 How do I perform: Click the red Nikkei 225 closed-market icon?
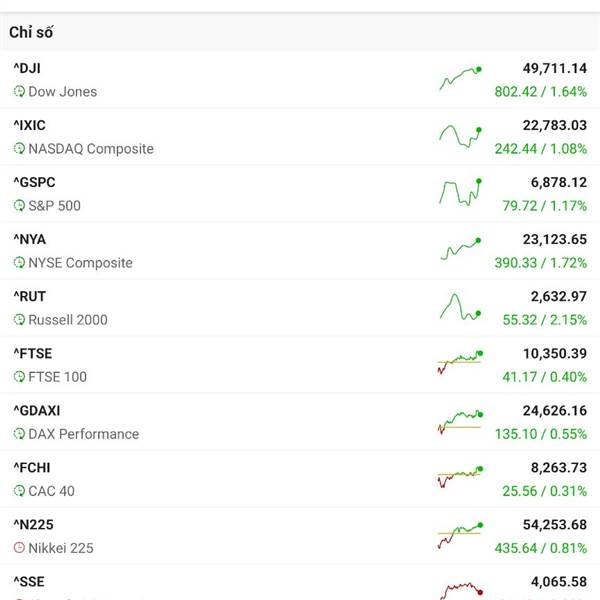(x=19, y=548)
